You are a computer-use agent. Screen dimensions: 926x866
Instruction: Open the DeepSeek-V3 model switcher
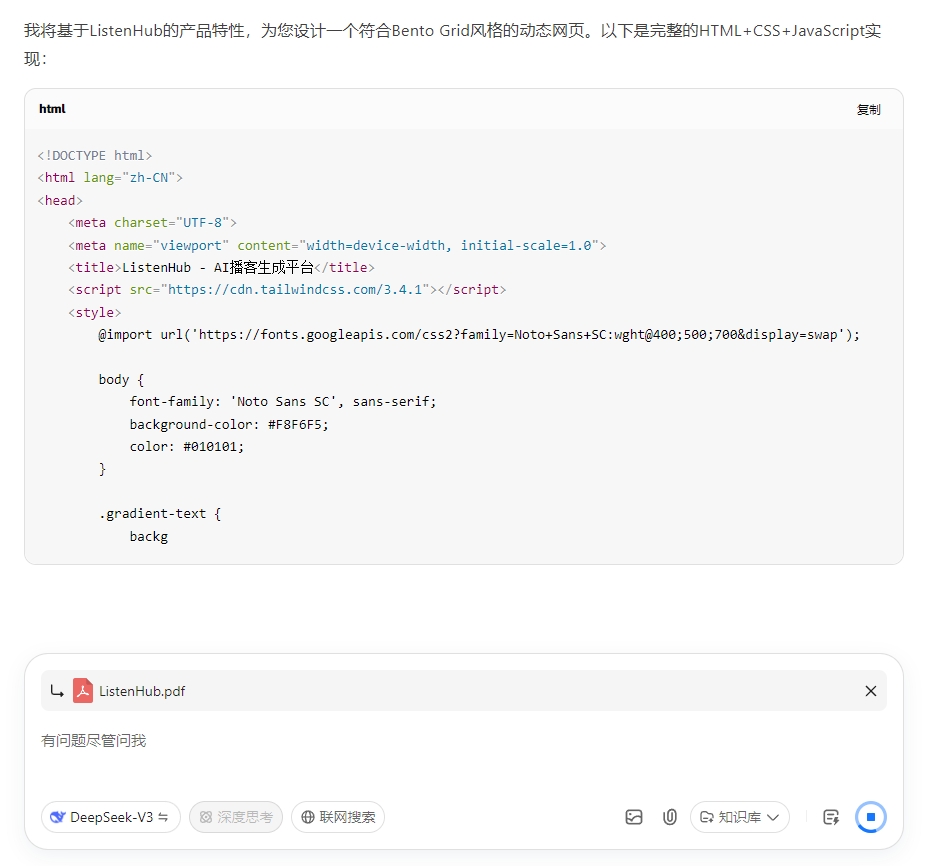click(x=110, y=817)
